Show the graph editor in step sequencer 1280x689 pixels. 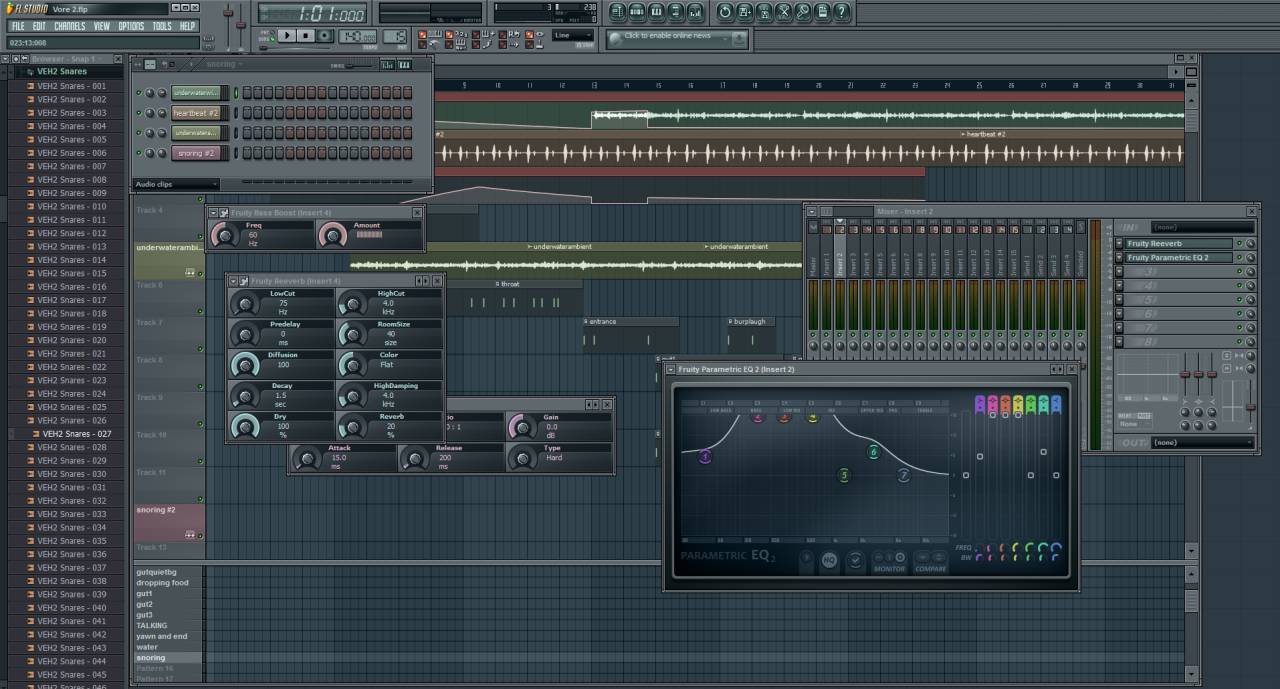tap(387, 64)
